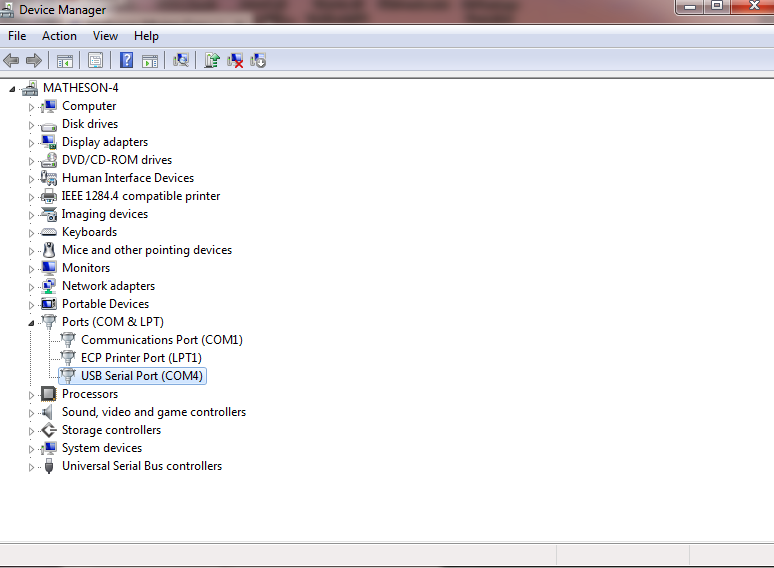Expand the Disk drives arrow
This screenshot has height=568, width=774.
coord(31,125)
